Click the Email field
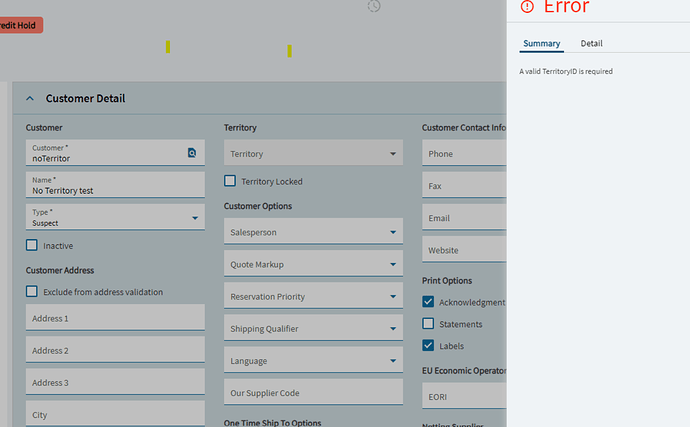This screenshot has width=690, height=427. (464, 217)
